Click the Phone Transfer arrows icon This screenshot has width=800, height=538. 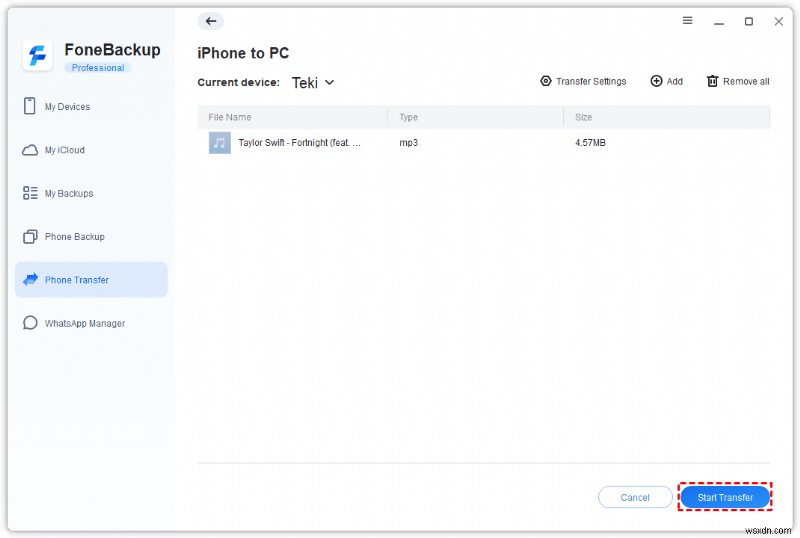tap(31, 279)
